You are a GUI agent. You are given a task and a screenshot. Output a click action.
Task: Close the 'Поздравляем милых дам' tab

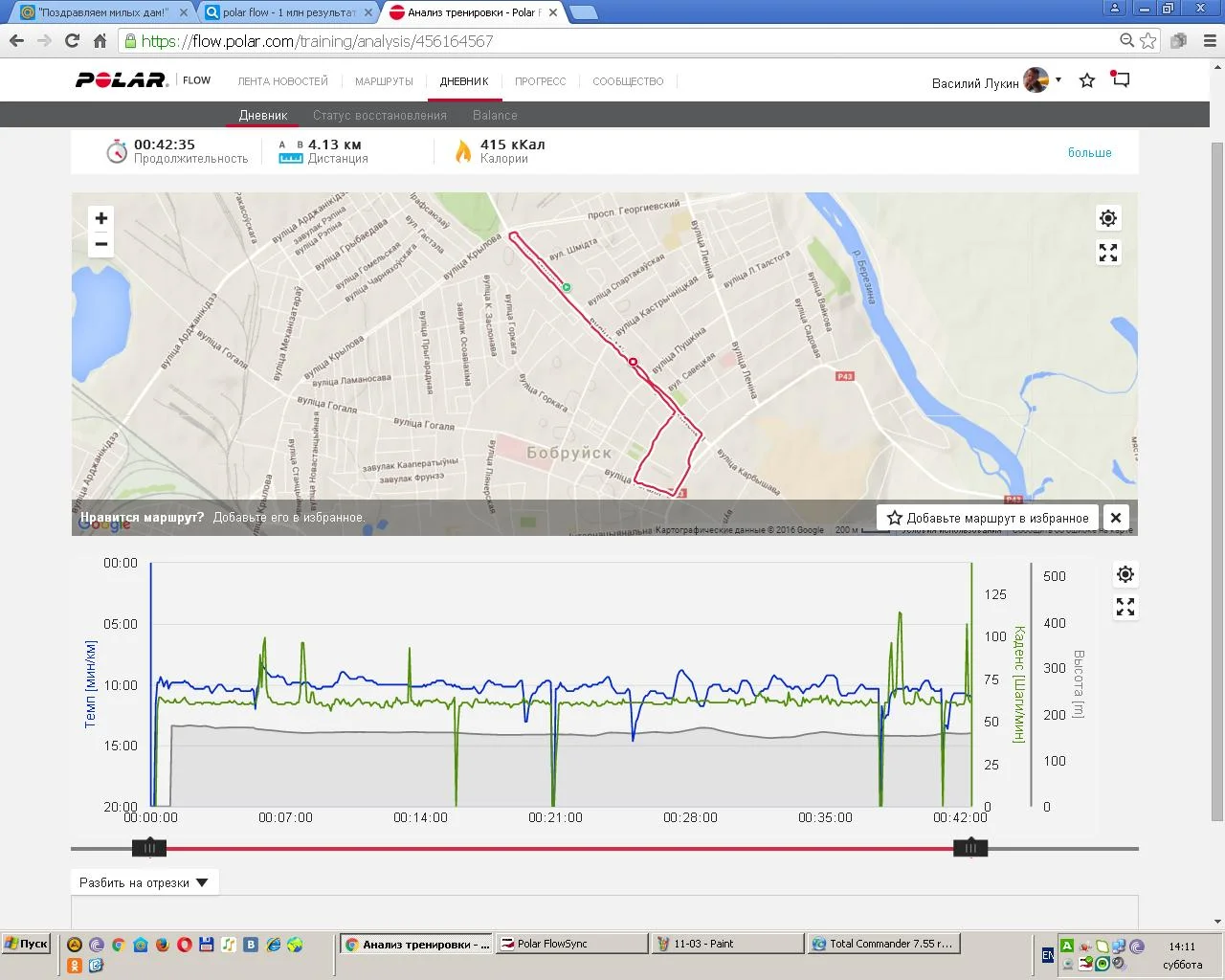[x=182, y=12]
